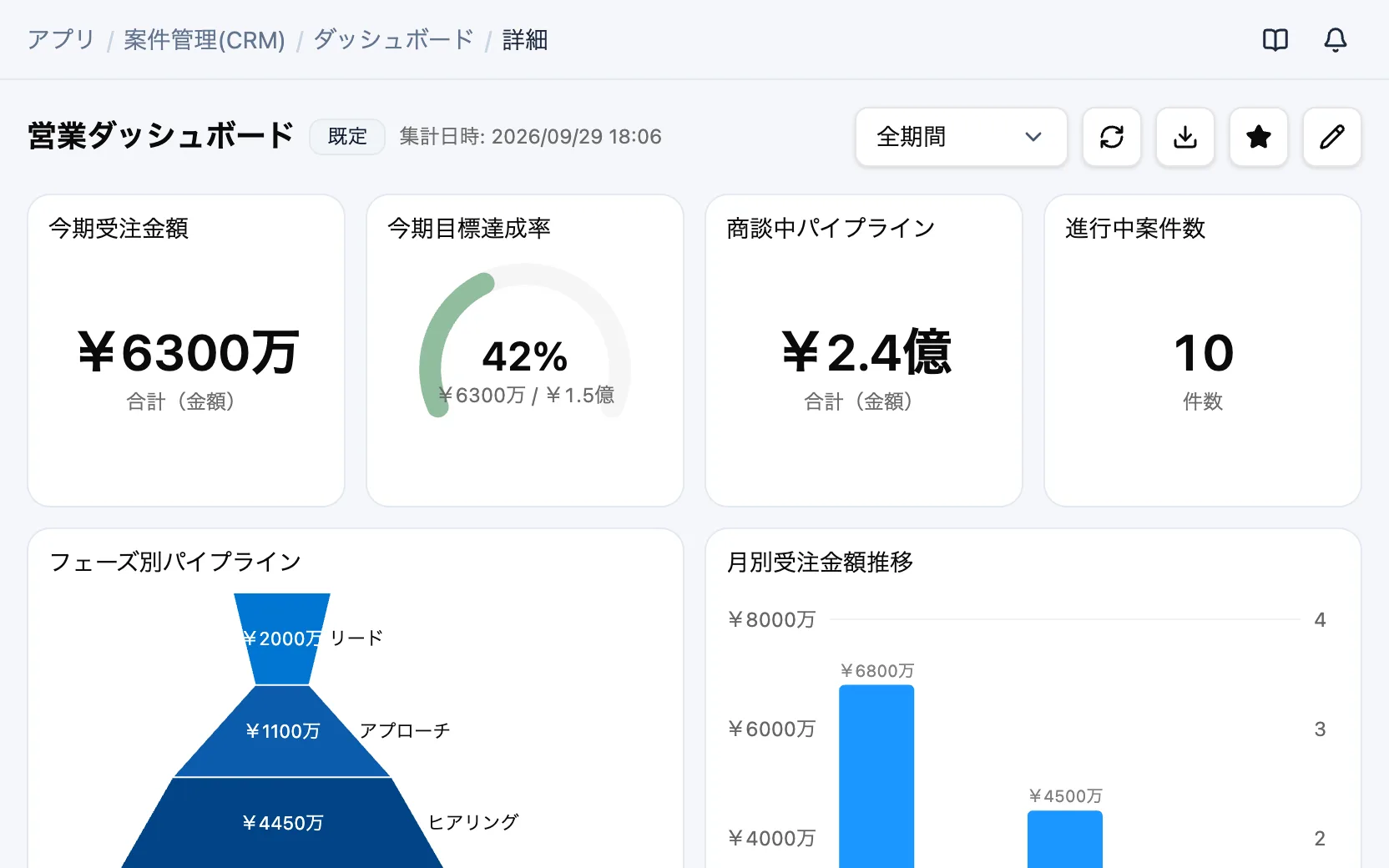Select the ¥6300万 order amount value
Viewport: 1389px width, 868px height.
pyautogui.click(x=187, y=352)
